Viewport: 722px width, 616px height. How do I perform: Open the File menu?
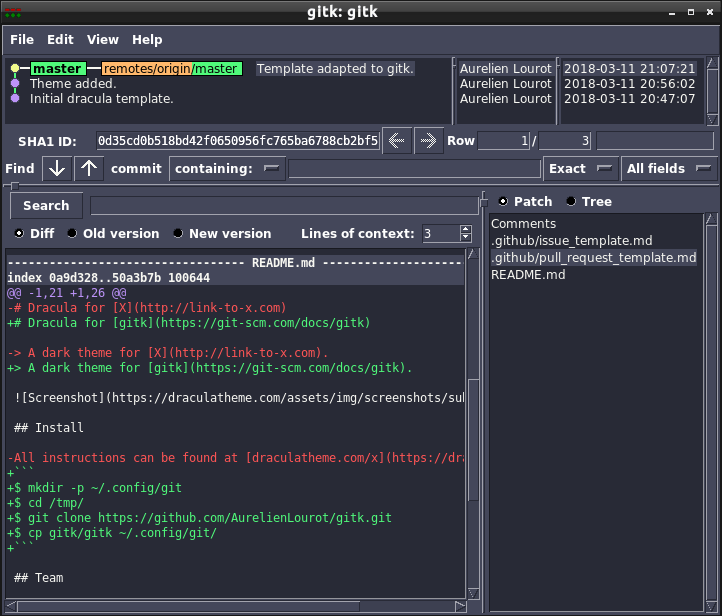coord(22,40)
